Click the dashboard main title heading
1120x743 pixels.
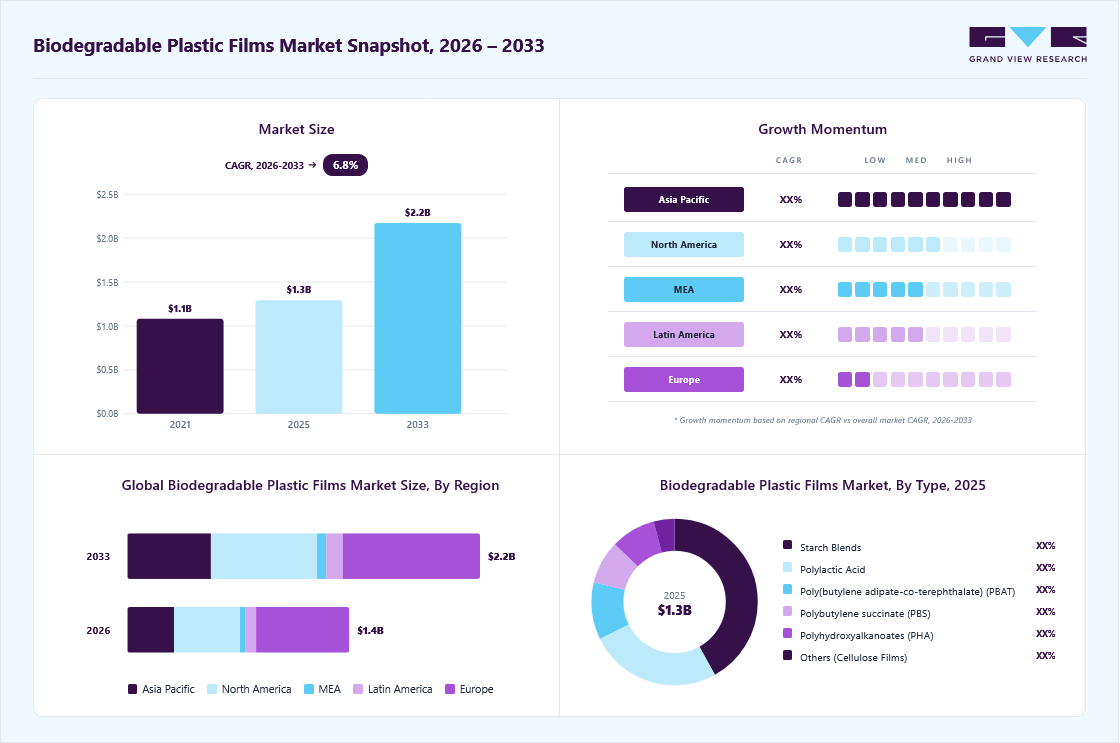[x=289, y=46]
